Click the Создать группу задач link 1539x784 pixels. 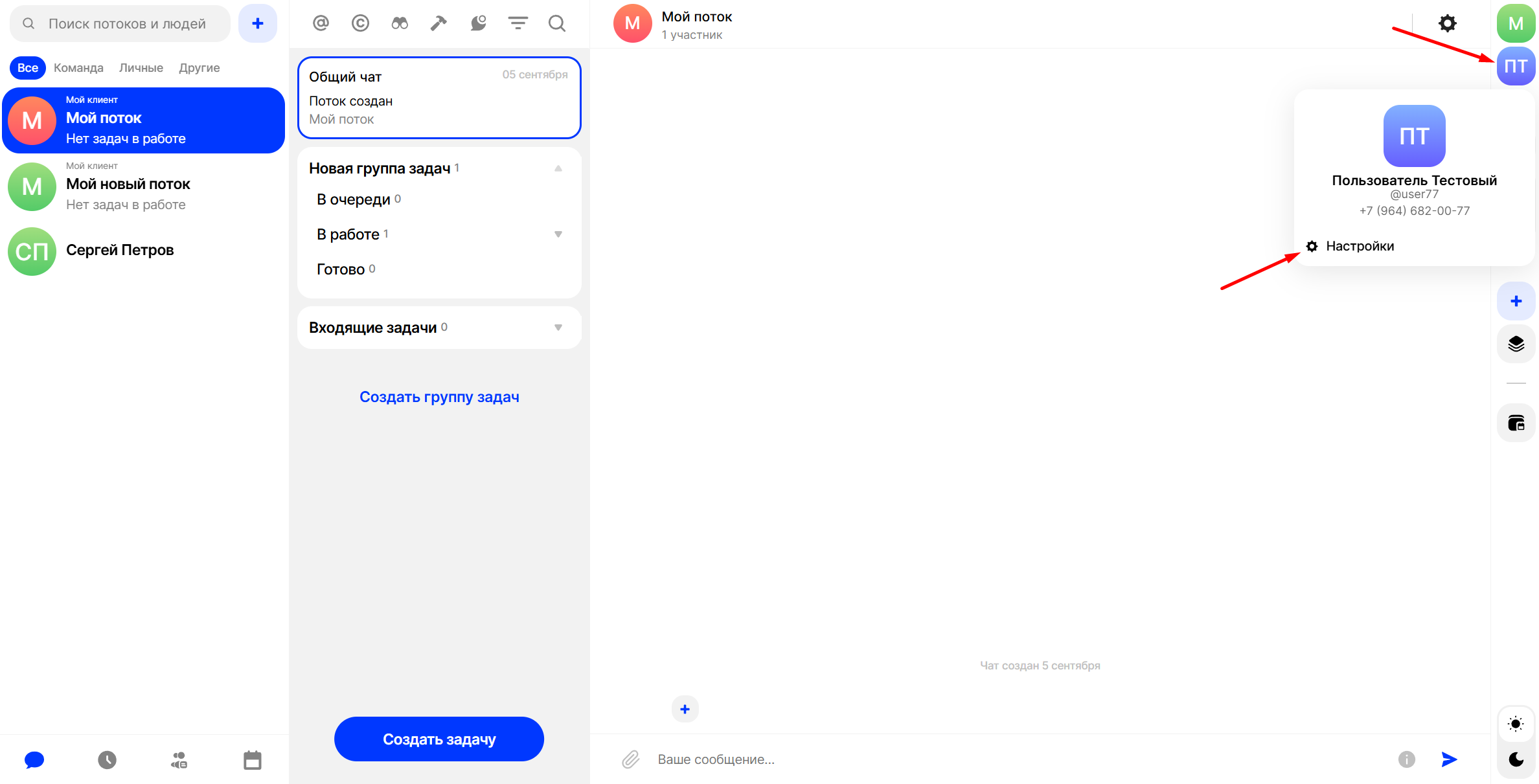point(439,397)
